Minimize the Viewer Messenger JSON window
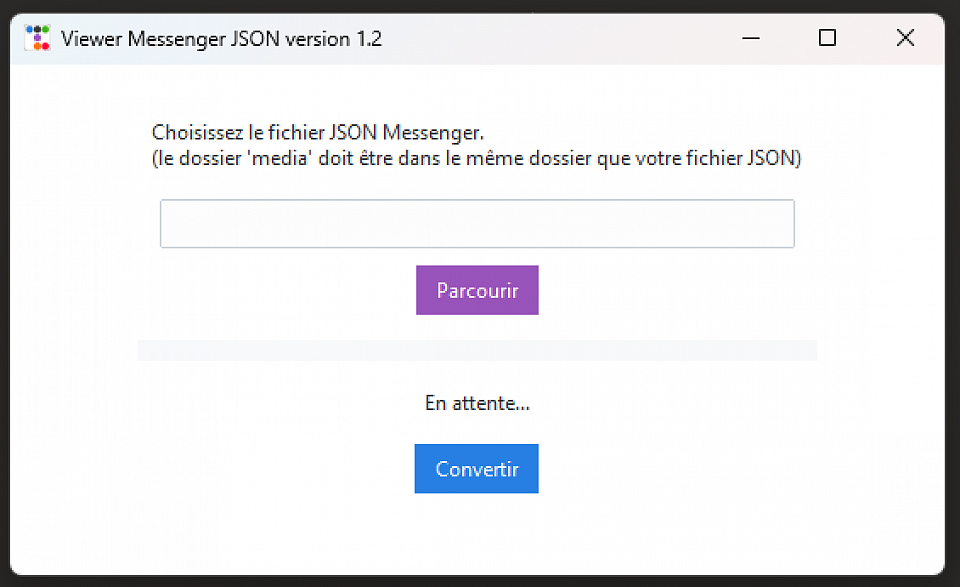 [x=751, y=38]
